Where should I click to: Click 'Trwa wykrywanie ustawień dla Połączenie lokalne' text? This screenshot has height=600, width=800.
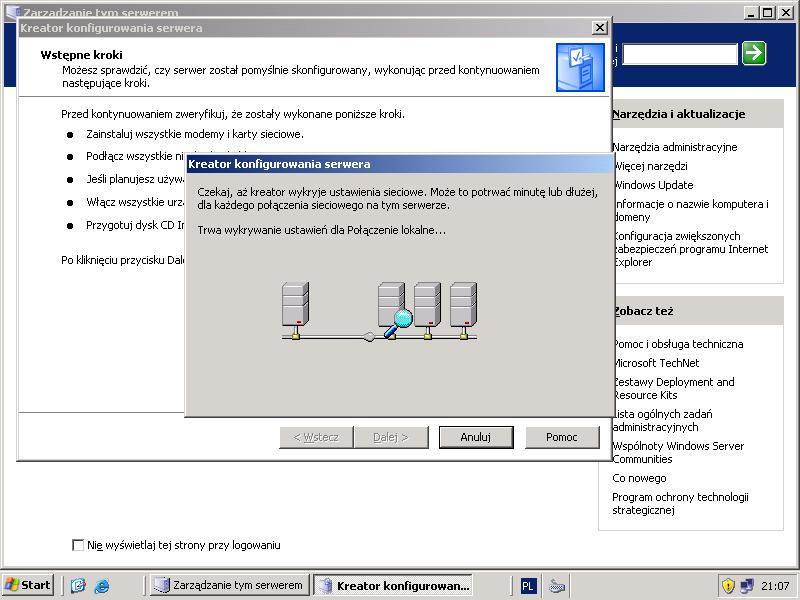(x=321, y=230)
